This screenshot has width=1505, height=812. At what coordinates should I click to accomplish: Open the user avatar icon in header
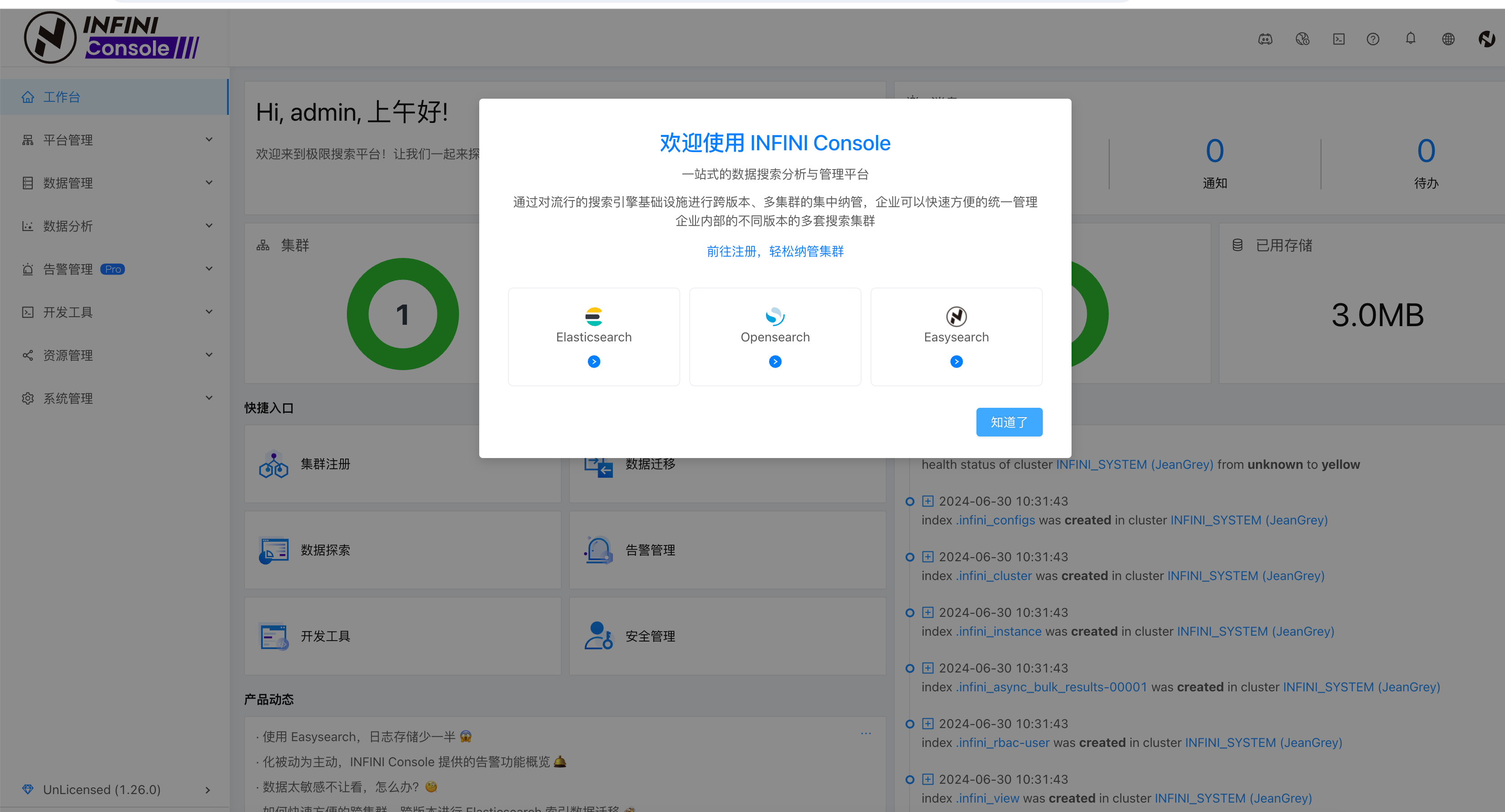tap(1486, 39)
